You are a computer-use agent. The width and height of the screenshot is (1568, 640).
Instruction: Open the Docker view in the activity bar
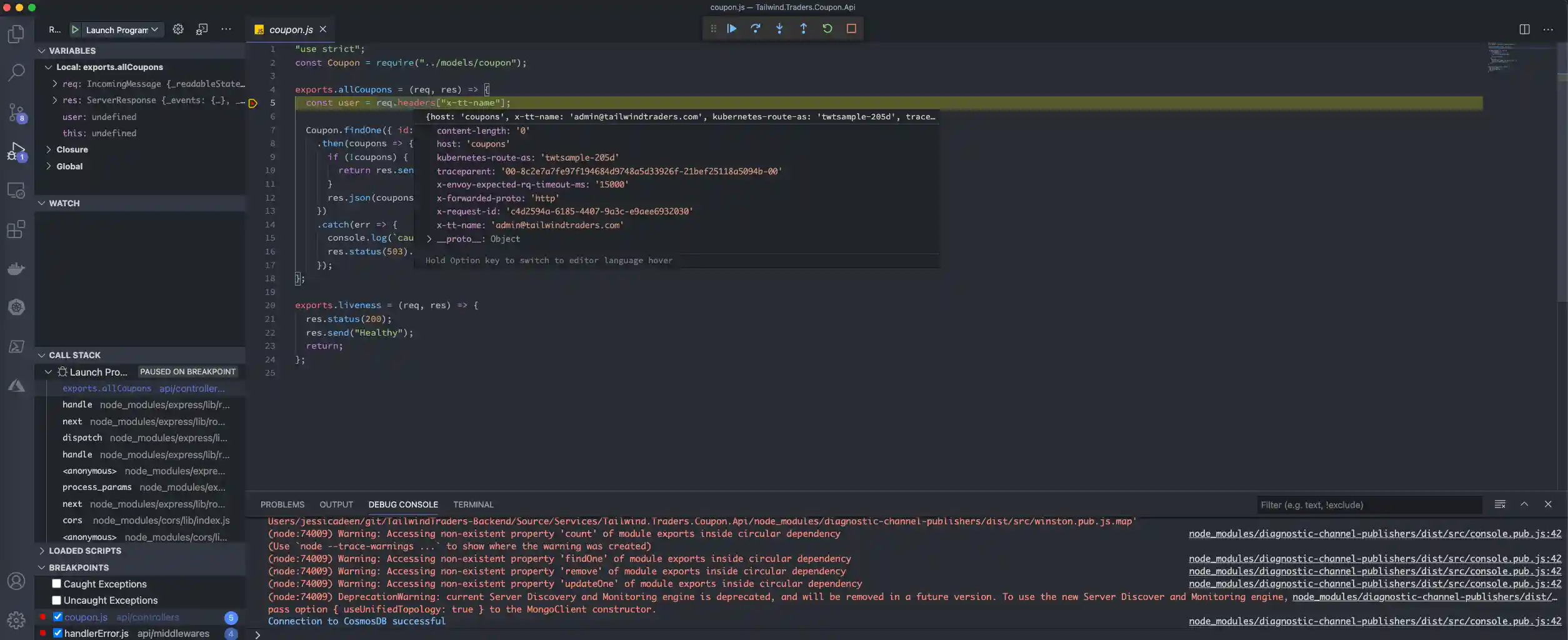click(16, 267)
